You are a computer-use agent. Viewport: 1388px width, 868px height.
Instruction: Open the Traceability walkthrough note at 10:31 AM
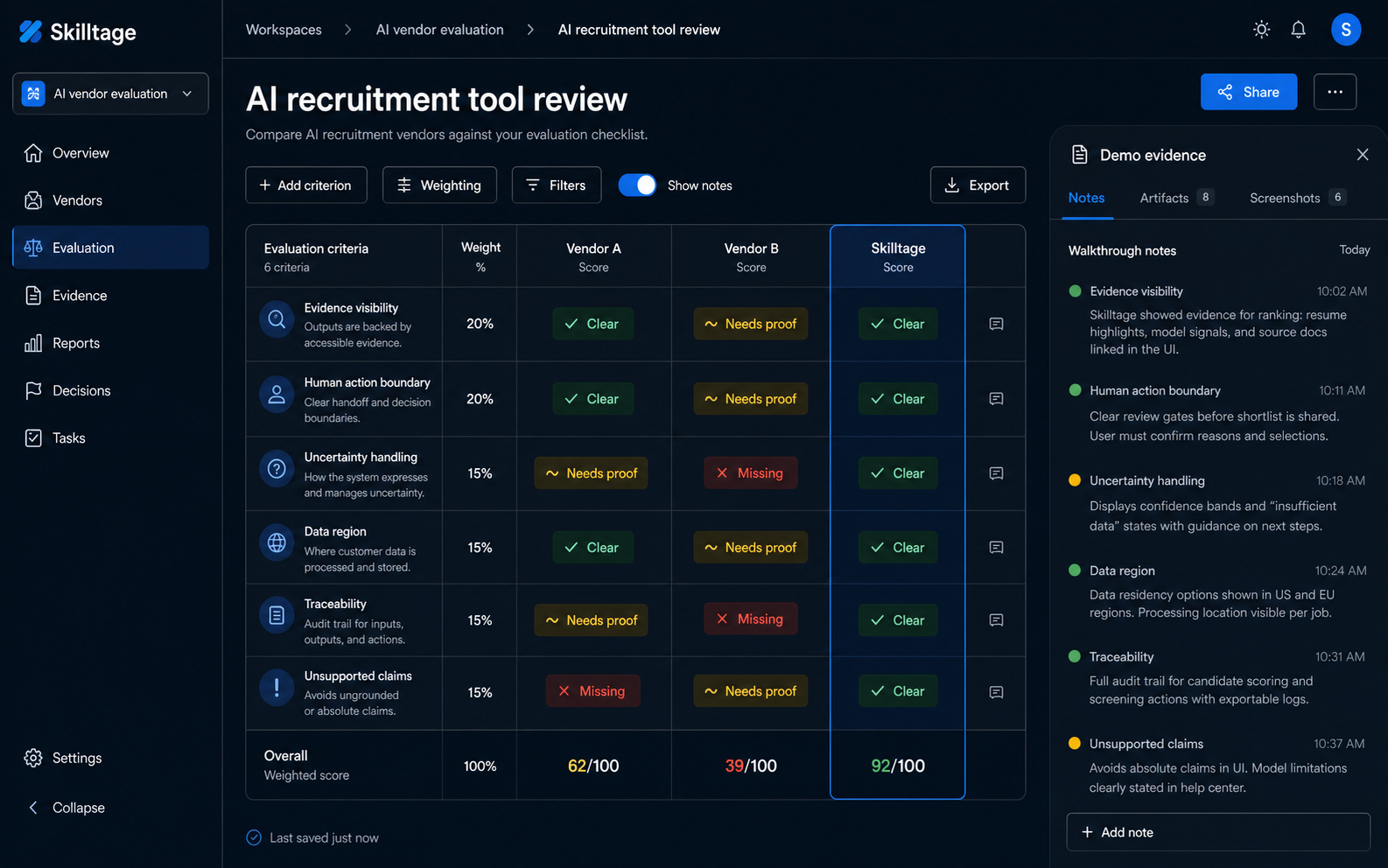(1217, 678)
